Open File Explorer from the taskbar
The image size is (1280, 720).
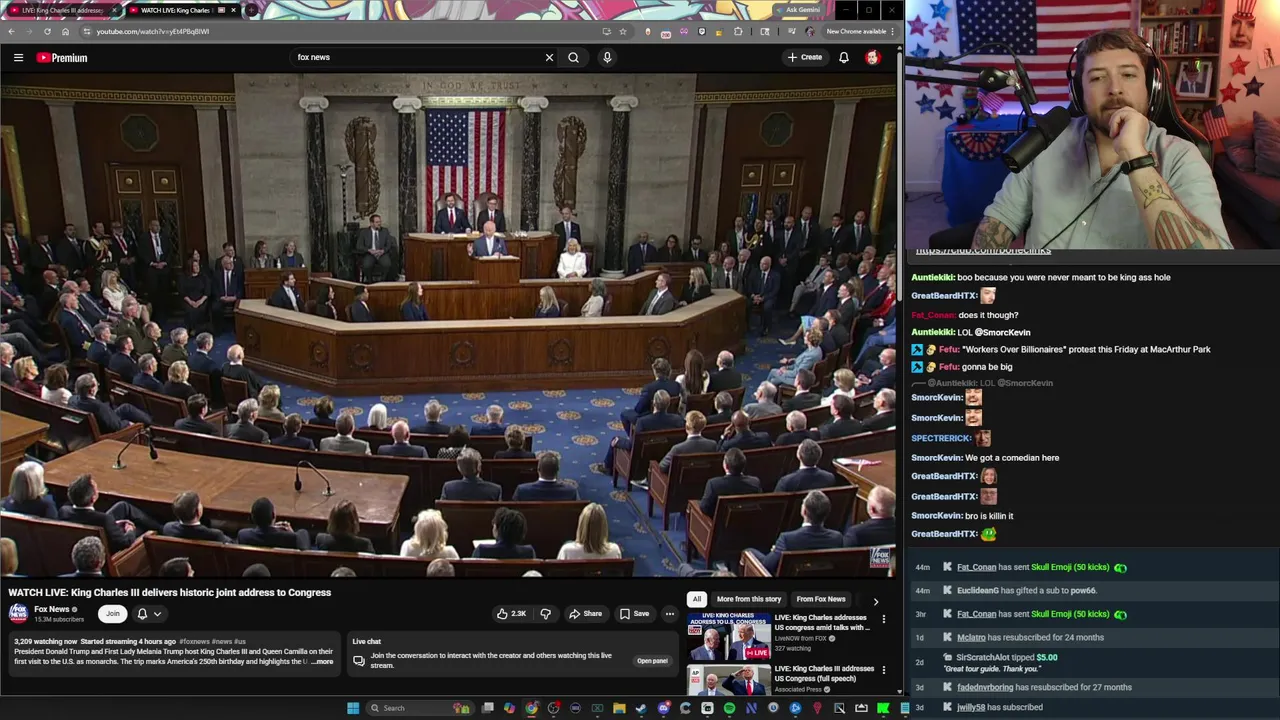(x=619, y=708)
